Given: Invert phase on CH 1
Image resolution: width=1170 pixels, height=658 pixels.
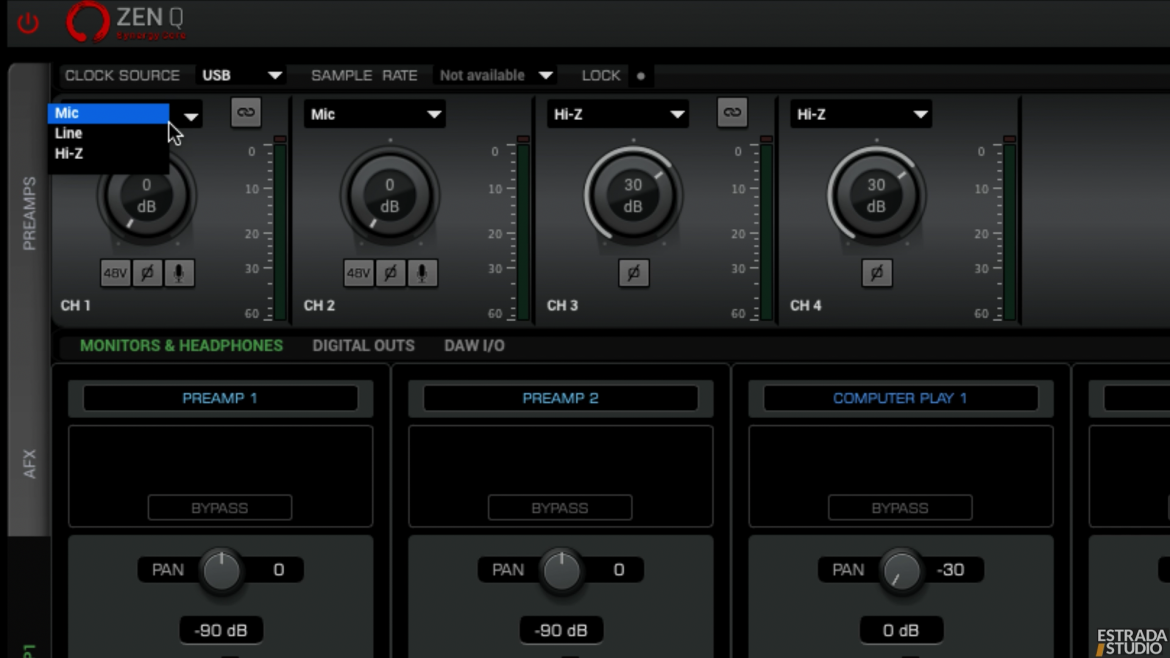Looking at the screenshot, I should [147, 273].
